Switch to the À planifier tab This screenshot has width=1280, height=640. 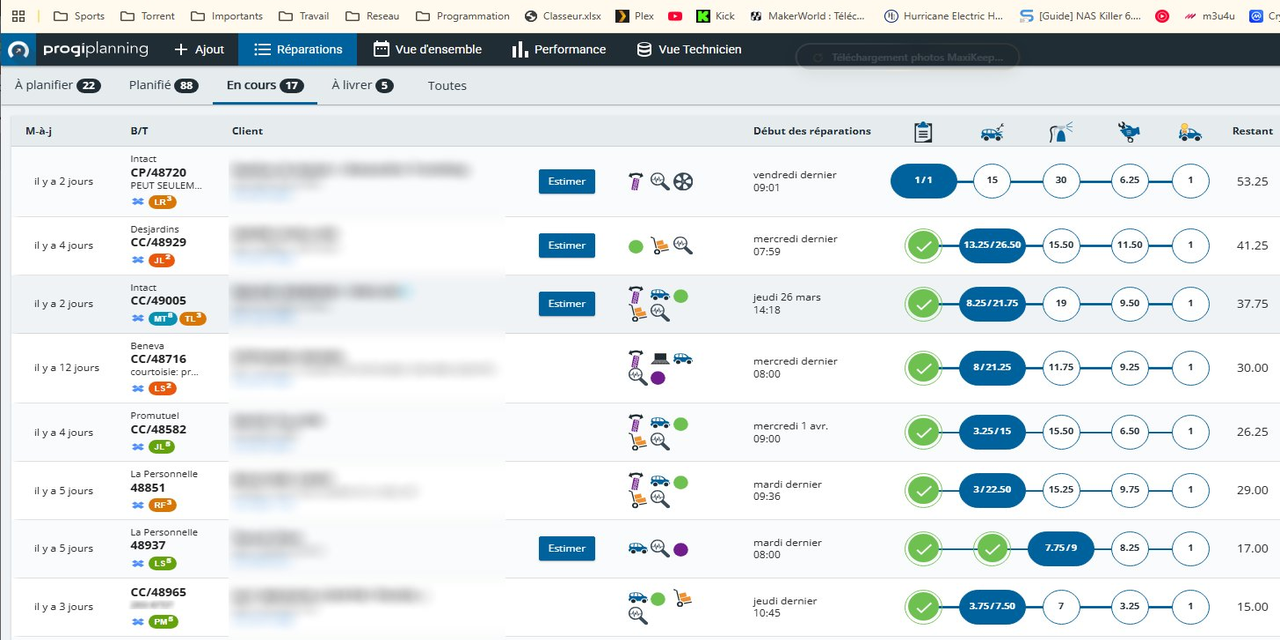[57, 86]
